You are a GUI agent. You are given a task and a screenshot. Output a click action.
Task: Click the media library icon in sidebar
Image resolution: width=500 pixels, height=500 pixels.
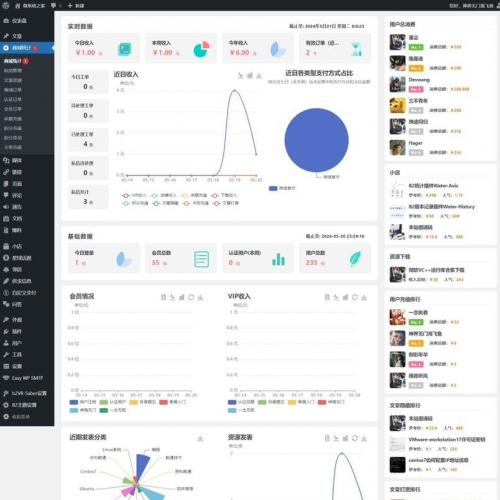[6, 160]
